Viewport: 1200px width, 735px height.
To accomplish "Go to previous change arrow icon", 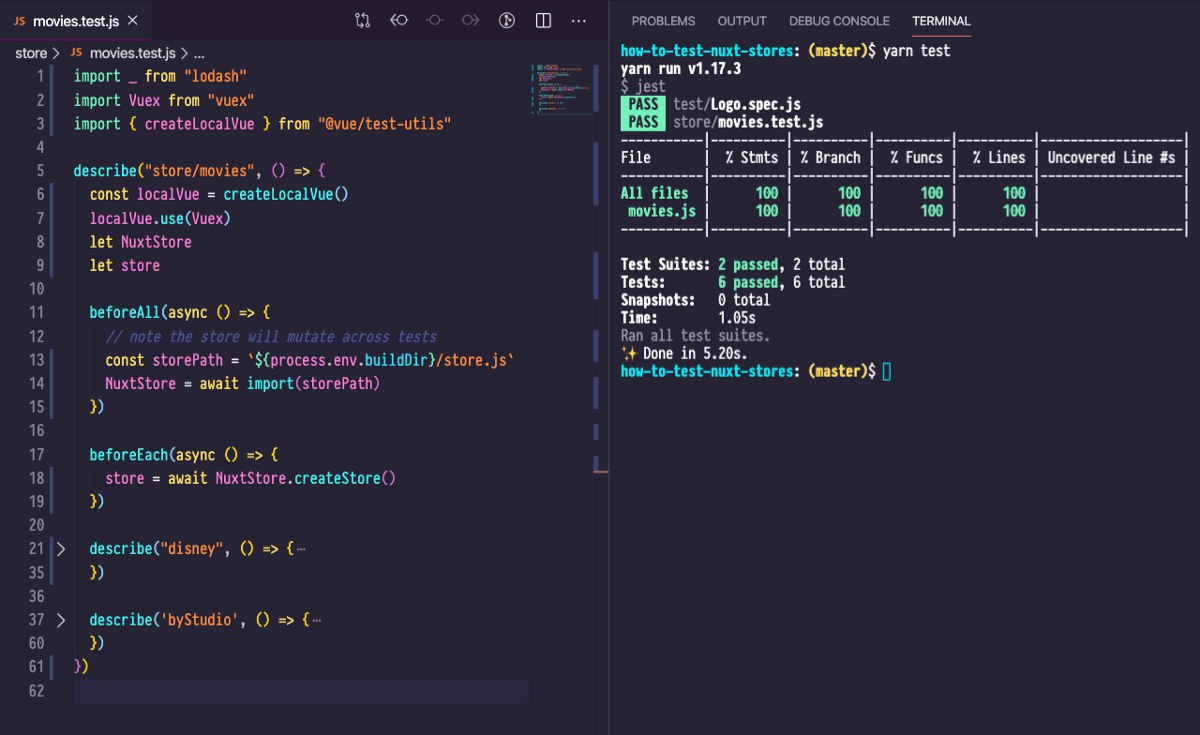I will [399, 20].
